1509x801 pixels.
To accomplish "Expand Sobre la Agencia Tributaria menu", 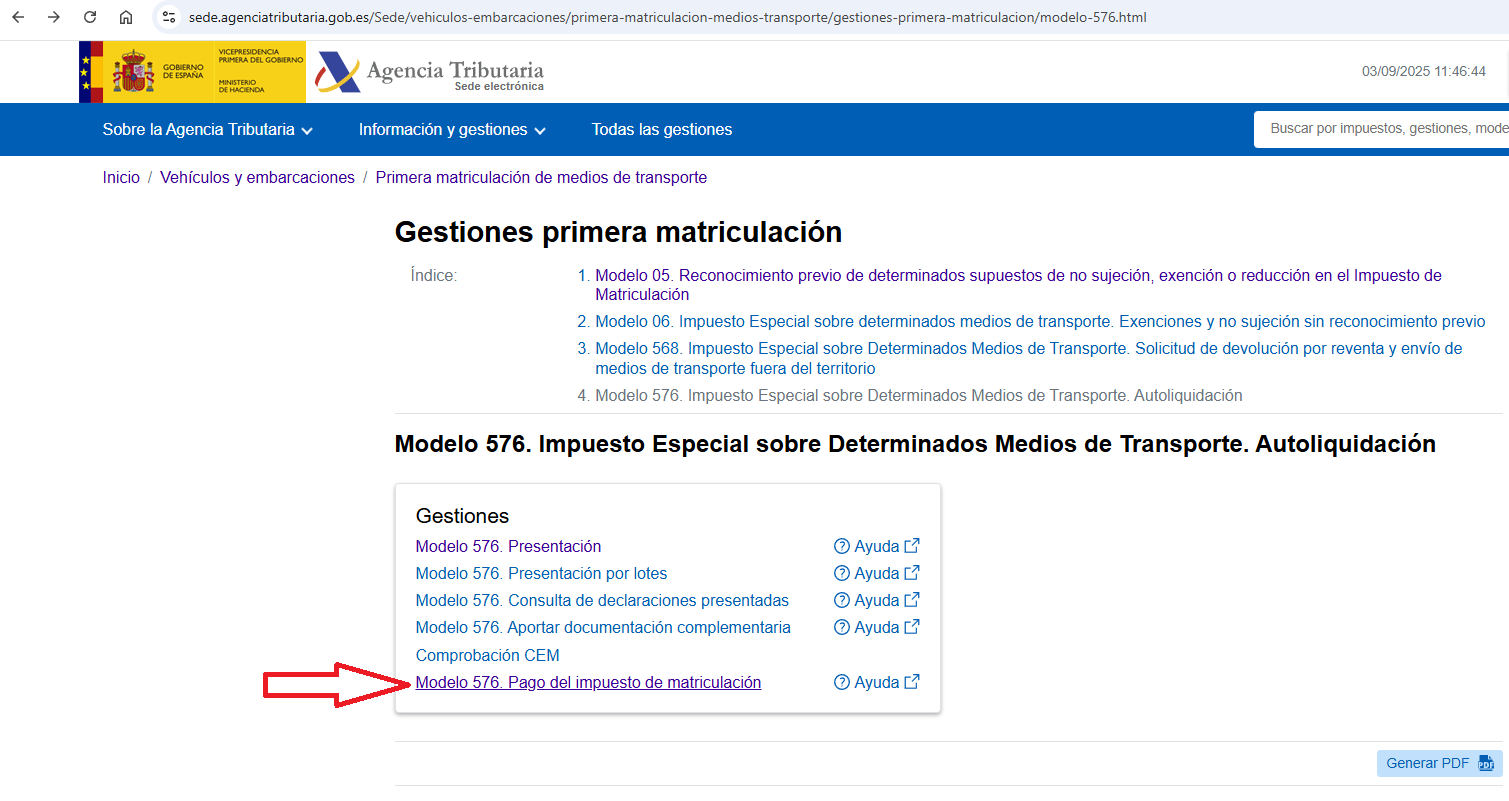I will point(208,130).
